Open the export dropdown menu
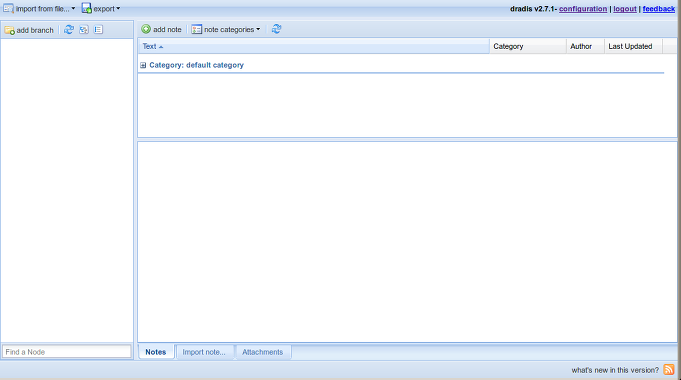The image size is (681, 380). point(101,9)
